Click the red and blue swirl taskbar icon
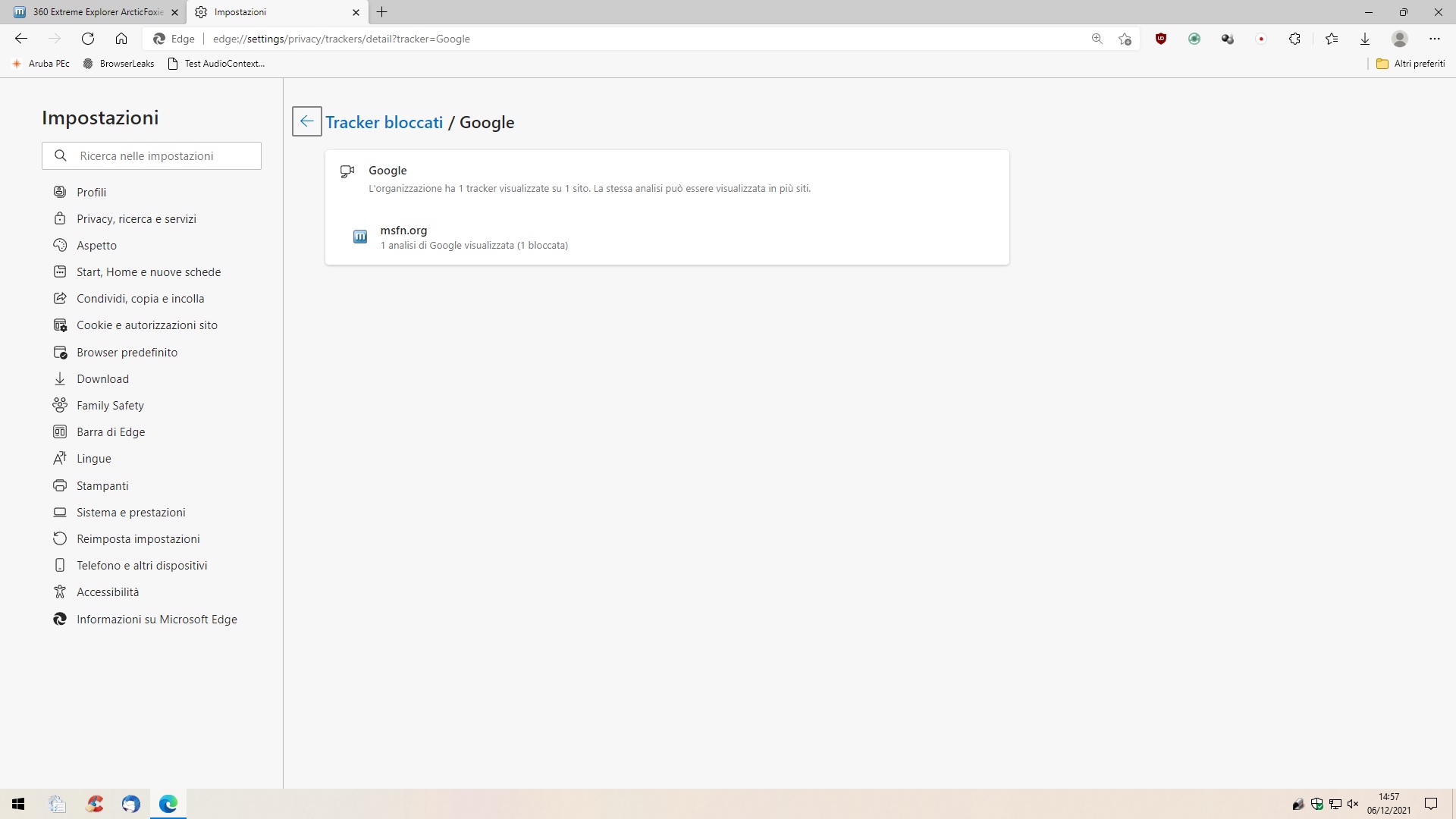Viewport: 1456px width, 819px height. pos(95,804)
